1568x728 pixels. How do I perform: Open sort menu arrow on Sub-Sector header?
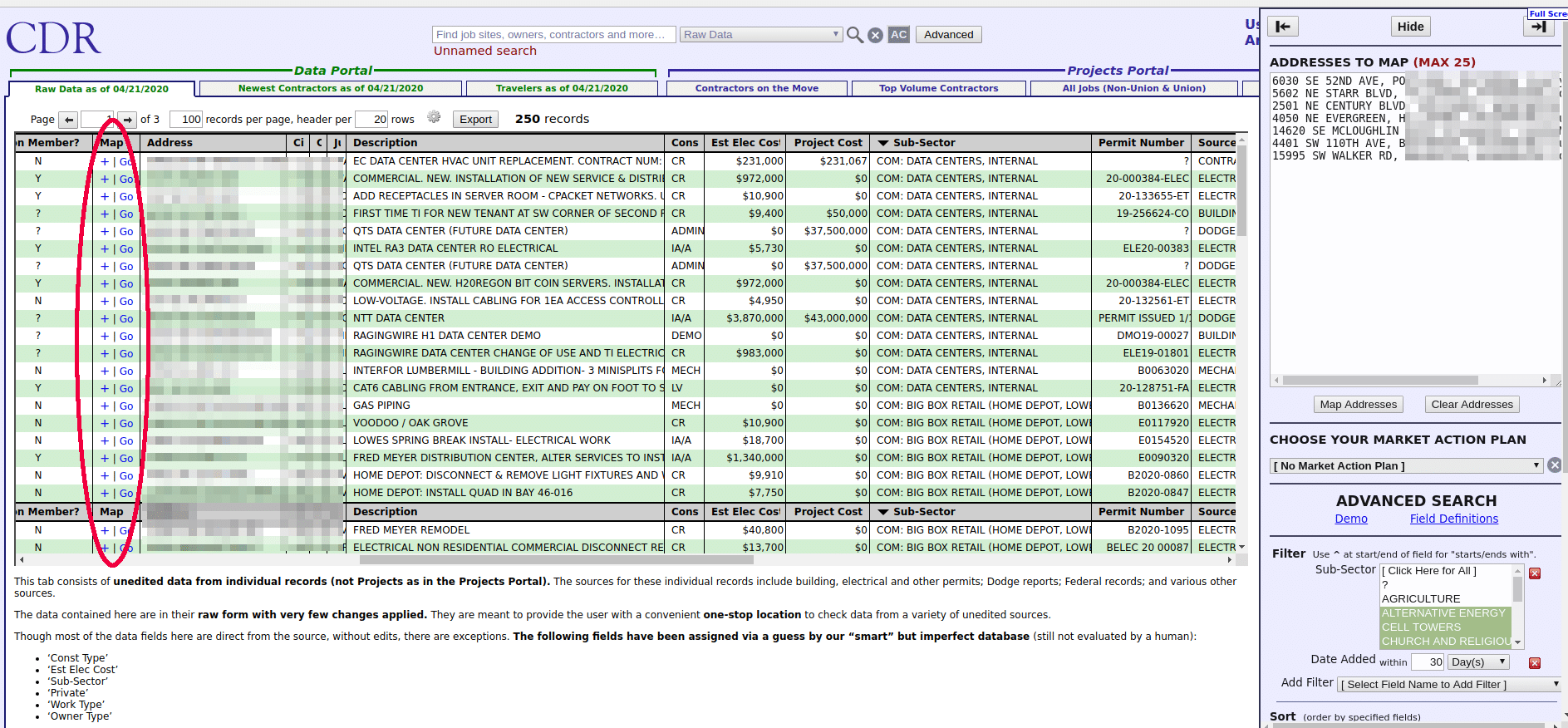point(883,143)
